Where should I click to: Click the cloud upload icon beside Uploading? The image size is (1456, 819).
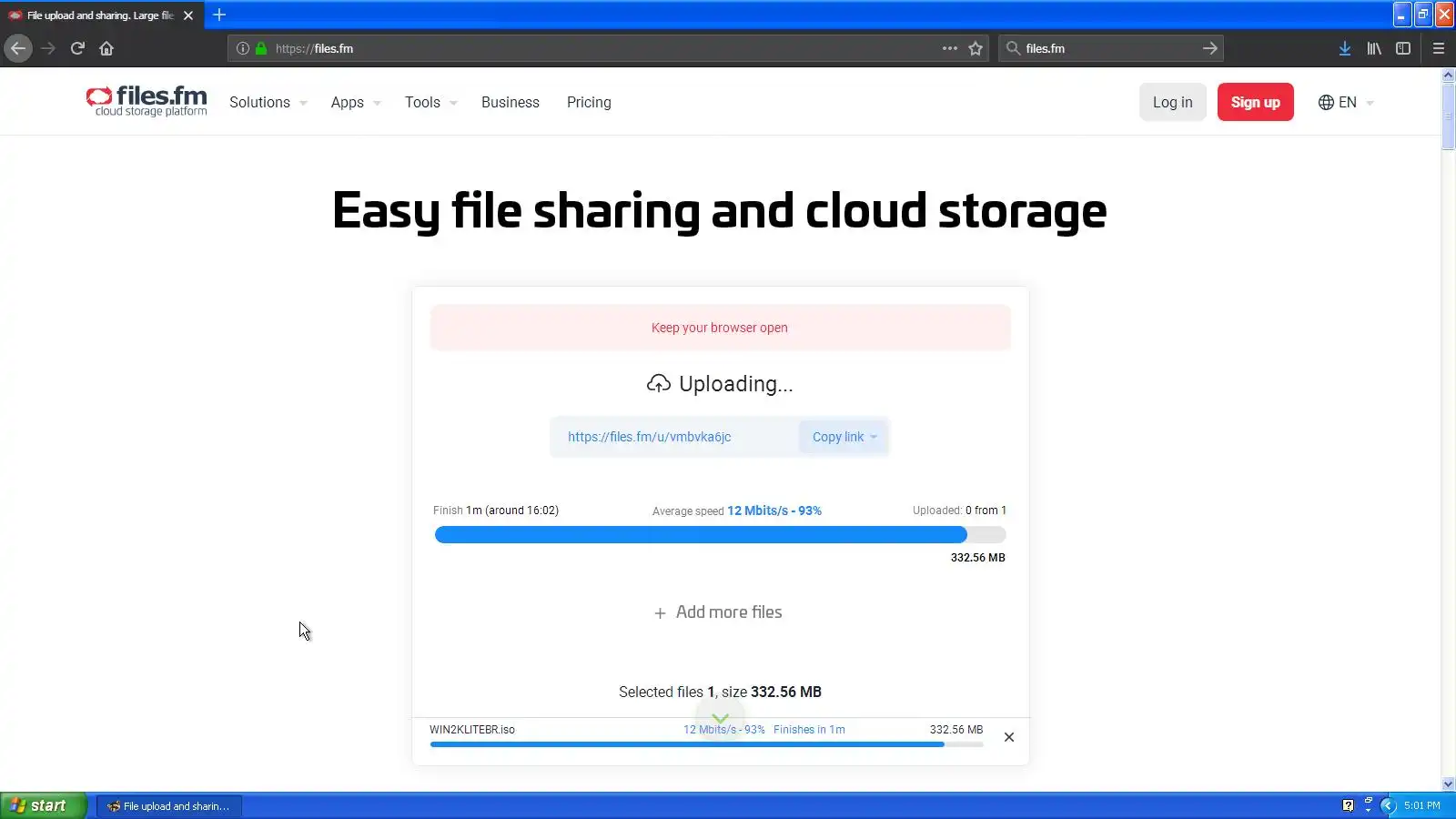659,384
